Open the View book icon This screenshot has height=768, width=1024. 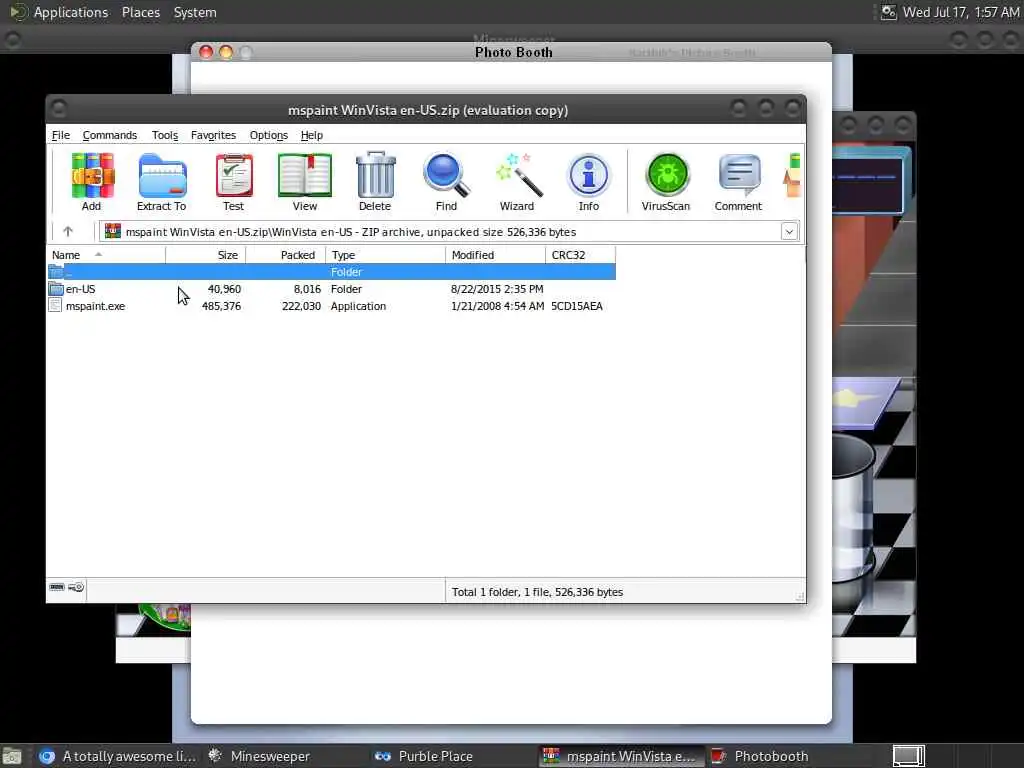(x=304, y=175)
